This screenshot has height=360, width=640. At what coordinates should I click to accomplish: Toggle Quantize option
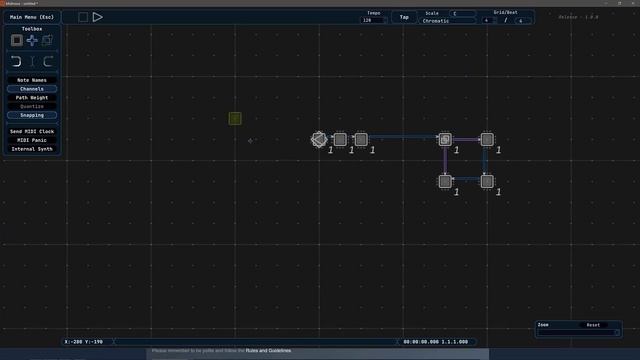pyautogui.click(x=32, y=107)
